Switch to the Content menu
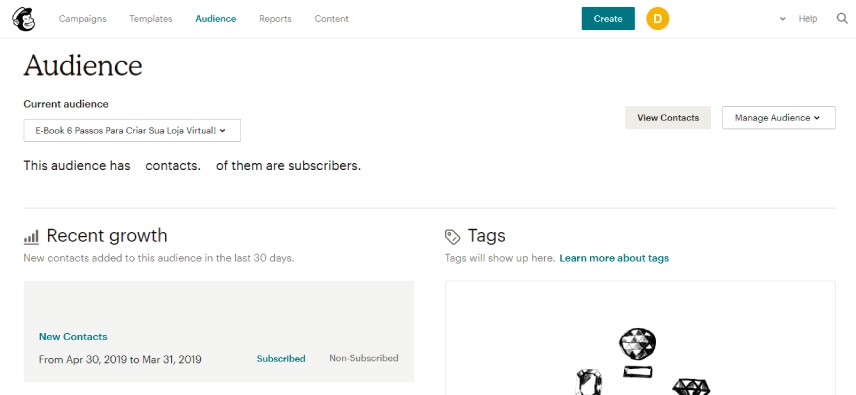 [331, 19]
